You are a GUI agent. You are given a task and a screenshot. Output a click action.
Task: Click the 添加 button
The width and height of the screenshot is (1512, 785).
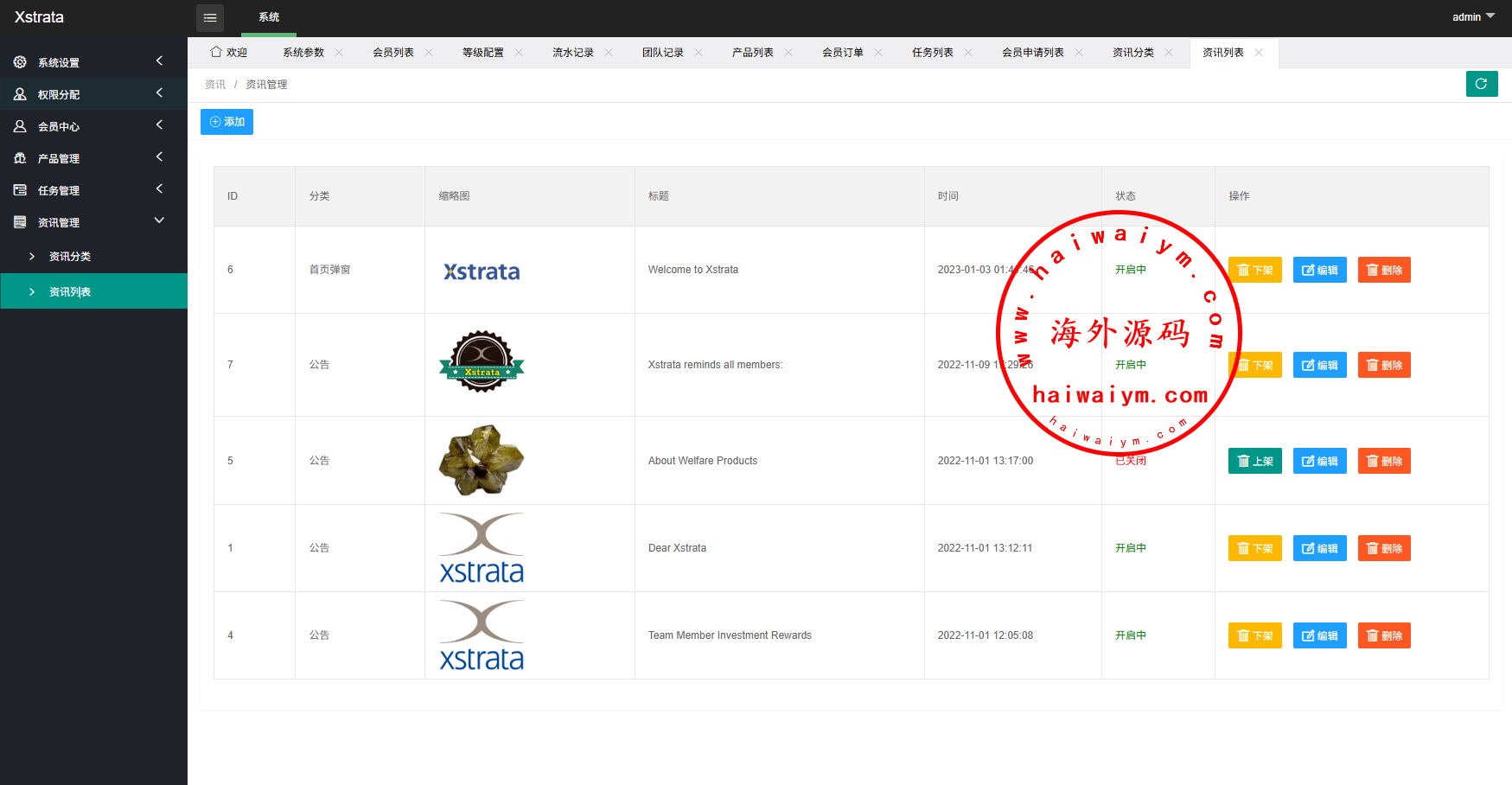pos(226,122)
